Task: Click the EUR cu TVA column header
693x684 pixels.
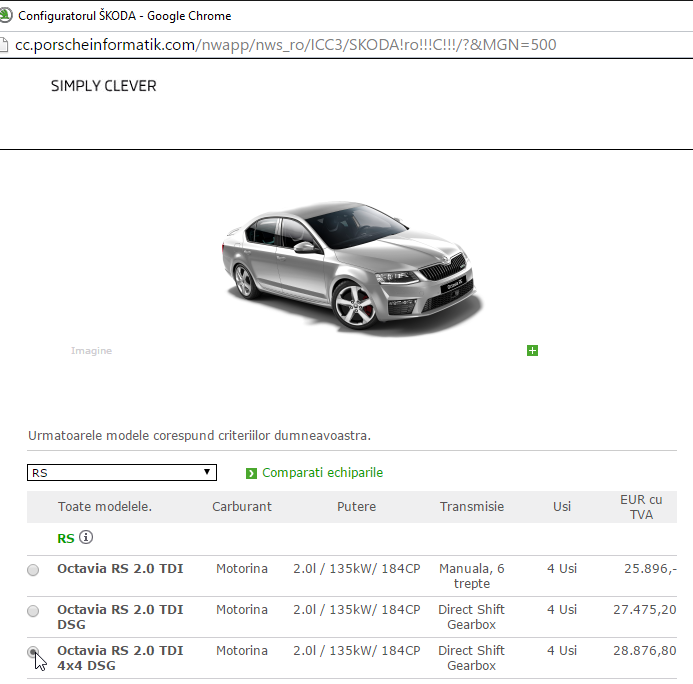Action: coord(641,507)
